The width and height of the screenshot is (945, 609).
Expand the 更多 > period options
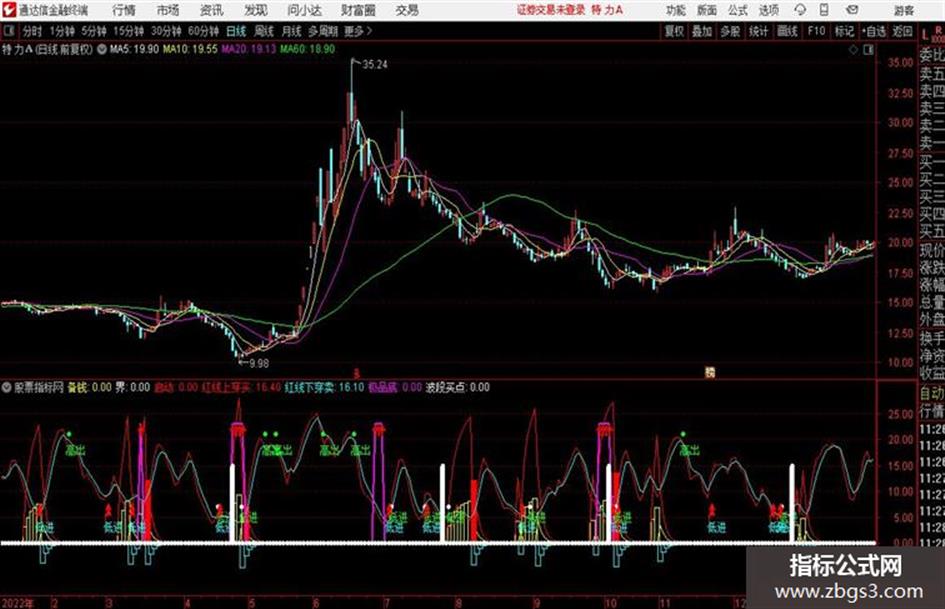(358, 31)
